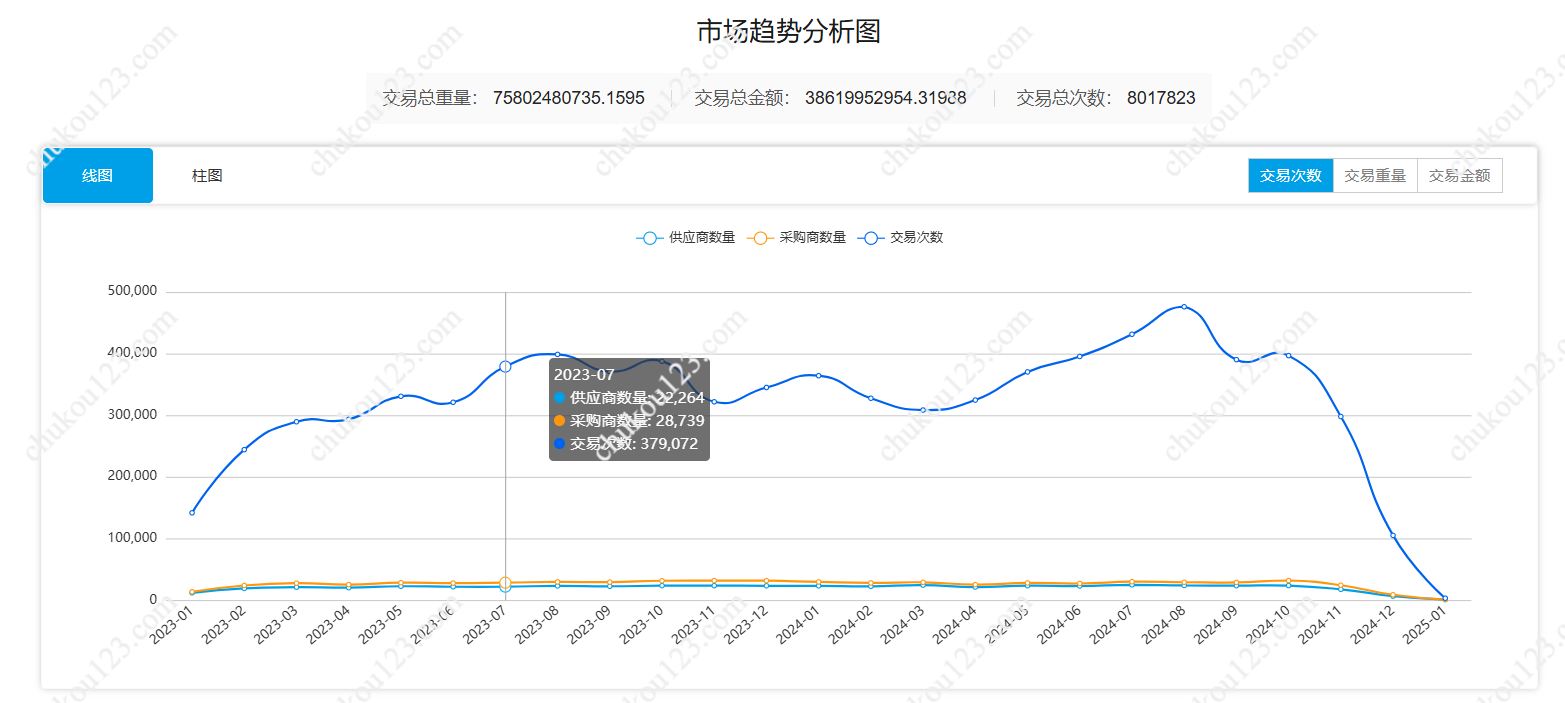Click the tooltip header 2023-07
This screenshot has width=1565, height=703.
[x=583, y=374]
